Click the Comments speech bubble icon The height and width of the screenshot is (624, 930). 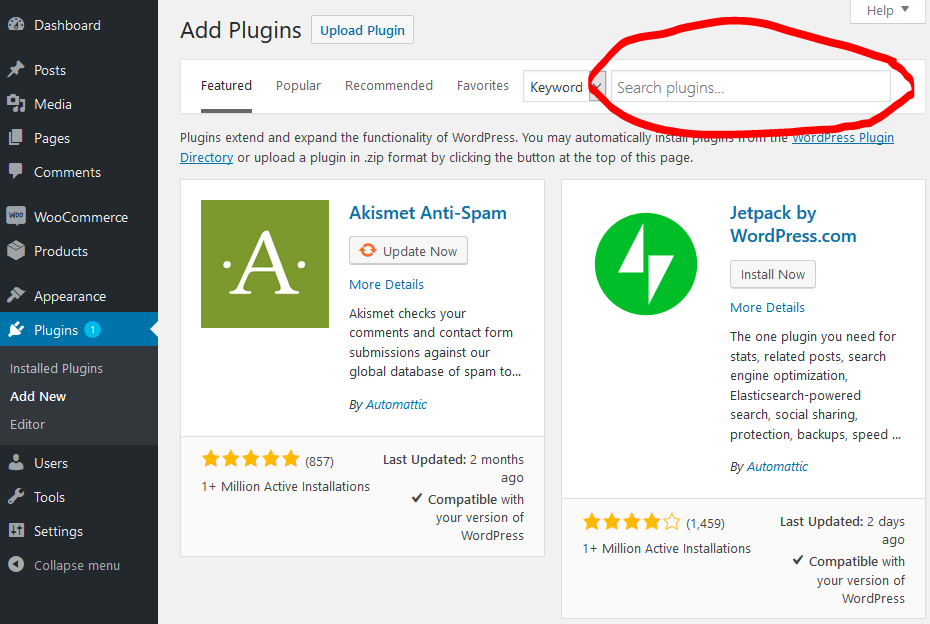point(16,171)
